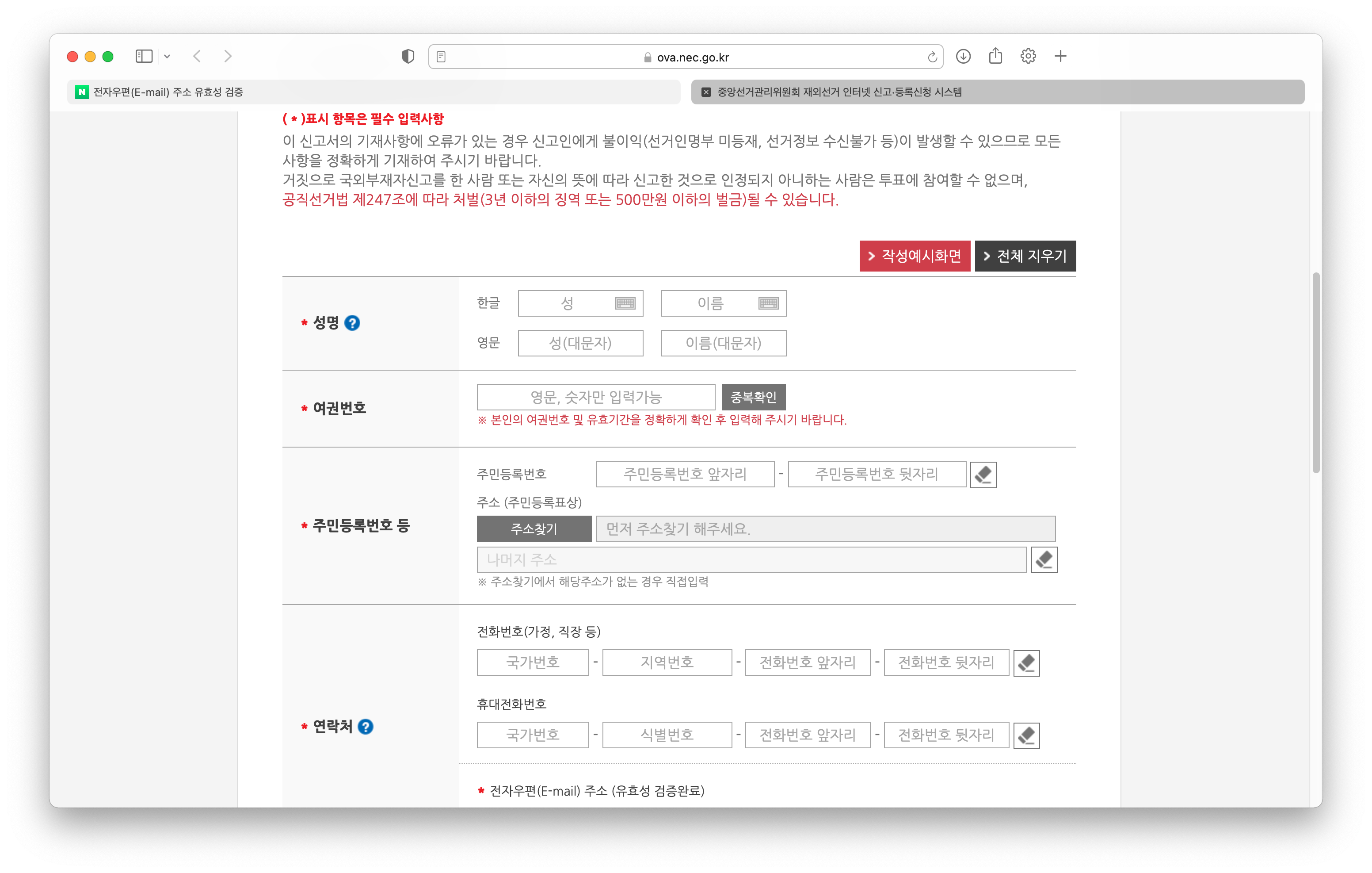This screenshot has height=873, width=1372.
Task: Click Safari privacy shield icon
Action: pyautogui.click(x=408, y=57)
